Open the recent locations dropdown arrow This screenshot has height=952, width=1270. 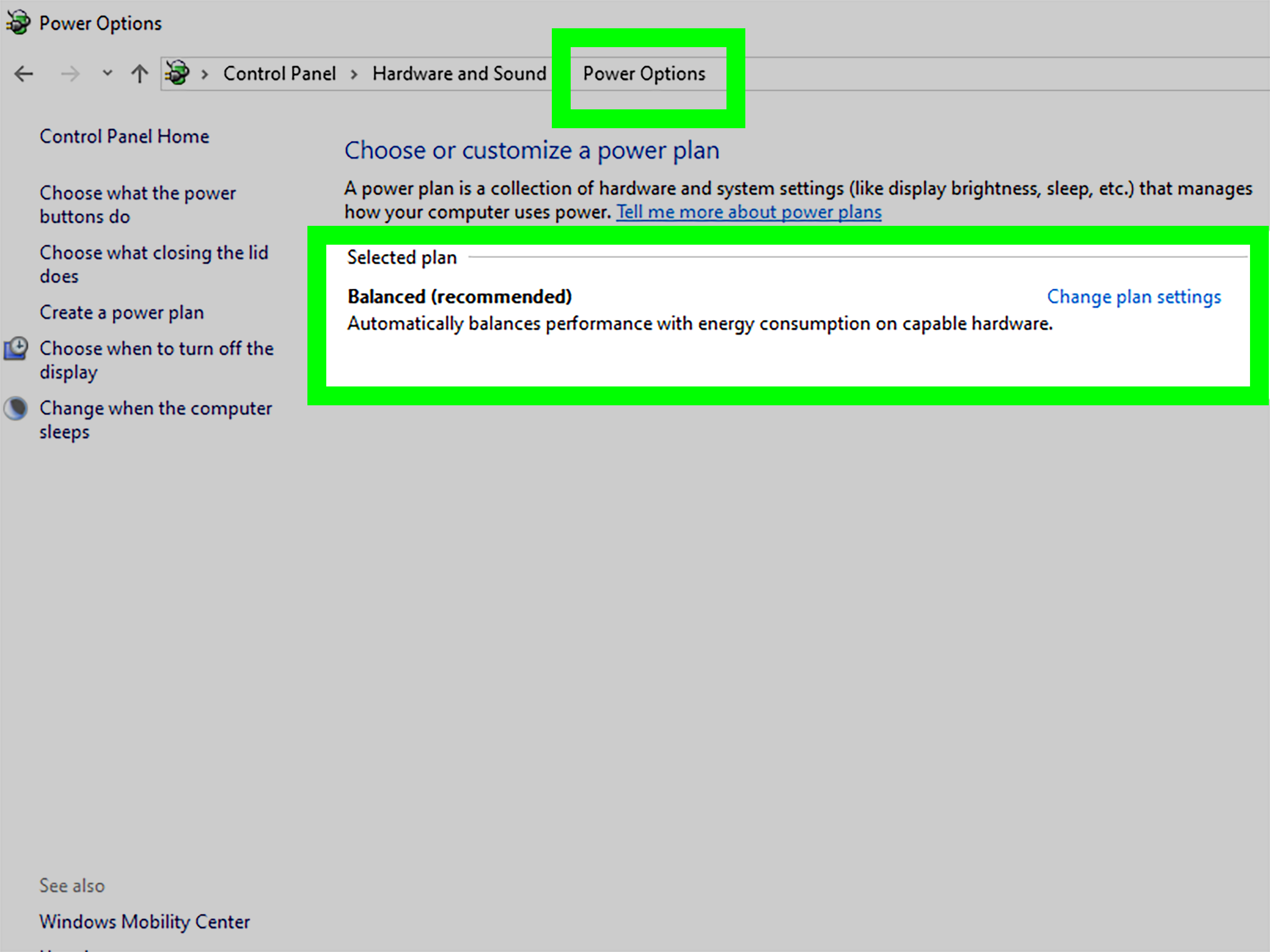(x=107, y=74)
